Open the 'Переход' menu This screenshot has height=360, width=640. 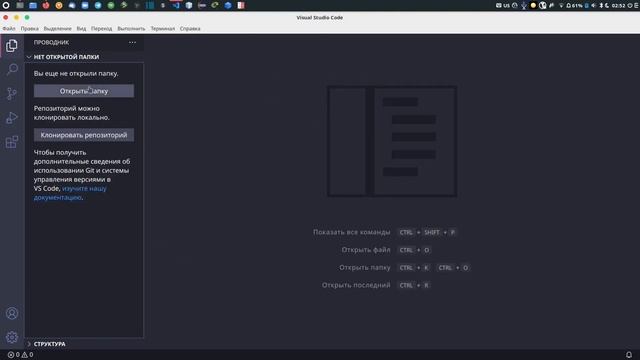[x=101, y=29]
